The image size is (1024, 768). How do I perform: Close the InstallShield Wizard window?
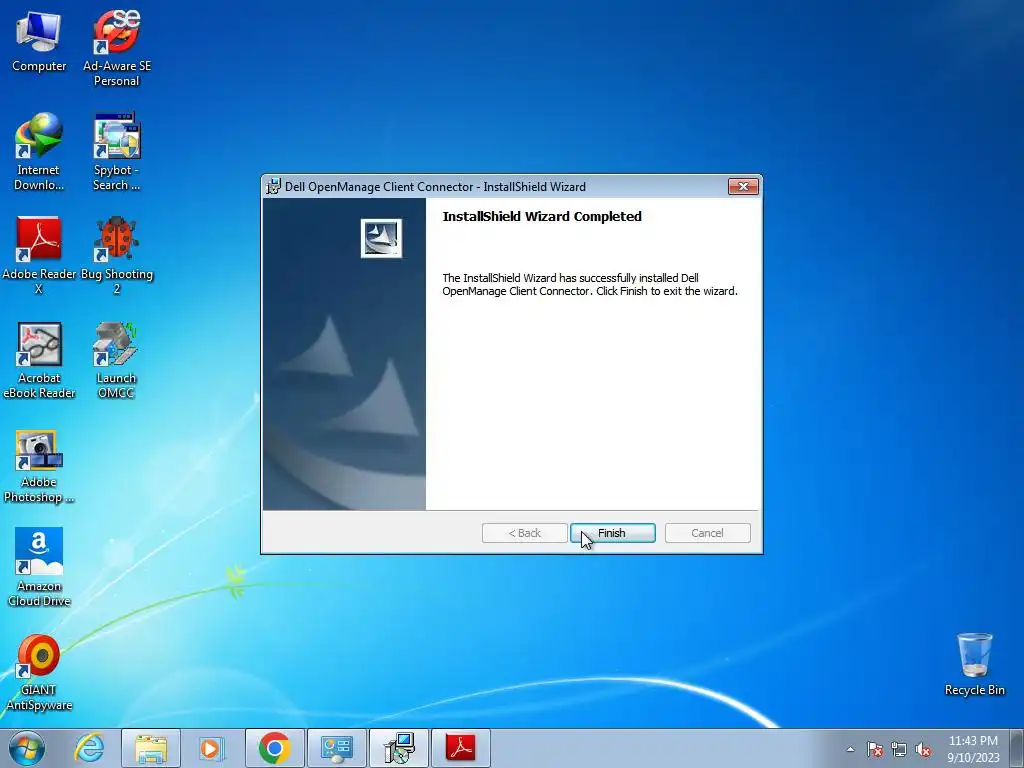tap(743, 186)
